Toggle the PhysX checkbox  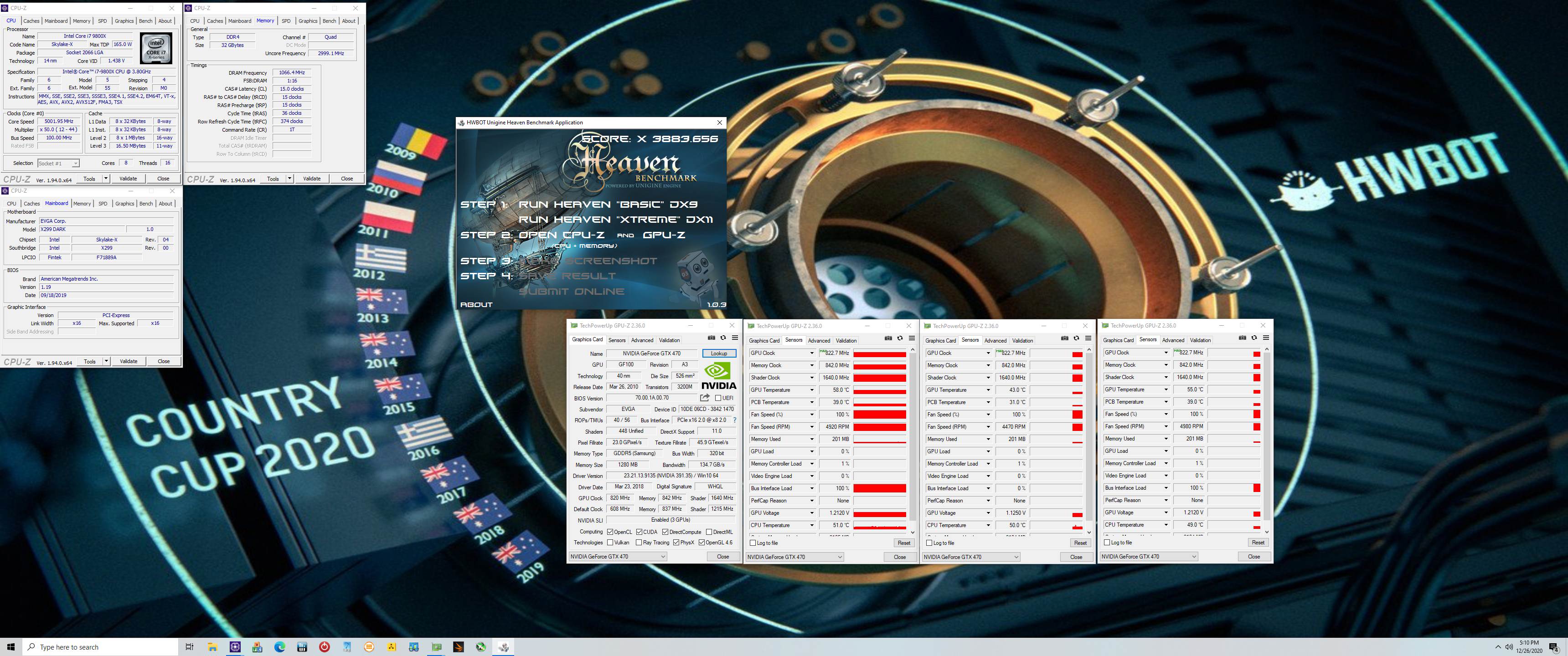[x=676, y=542]
